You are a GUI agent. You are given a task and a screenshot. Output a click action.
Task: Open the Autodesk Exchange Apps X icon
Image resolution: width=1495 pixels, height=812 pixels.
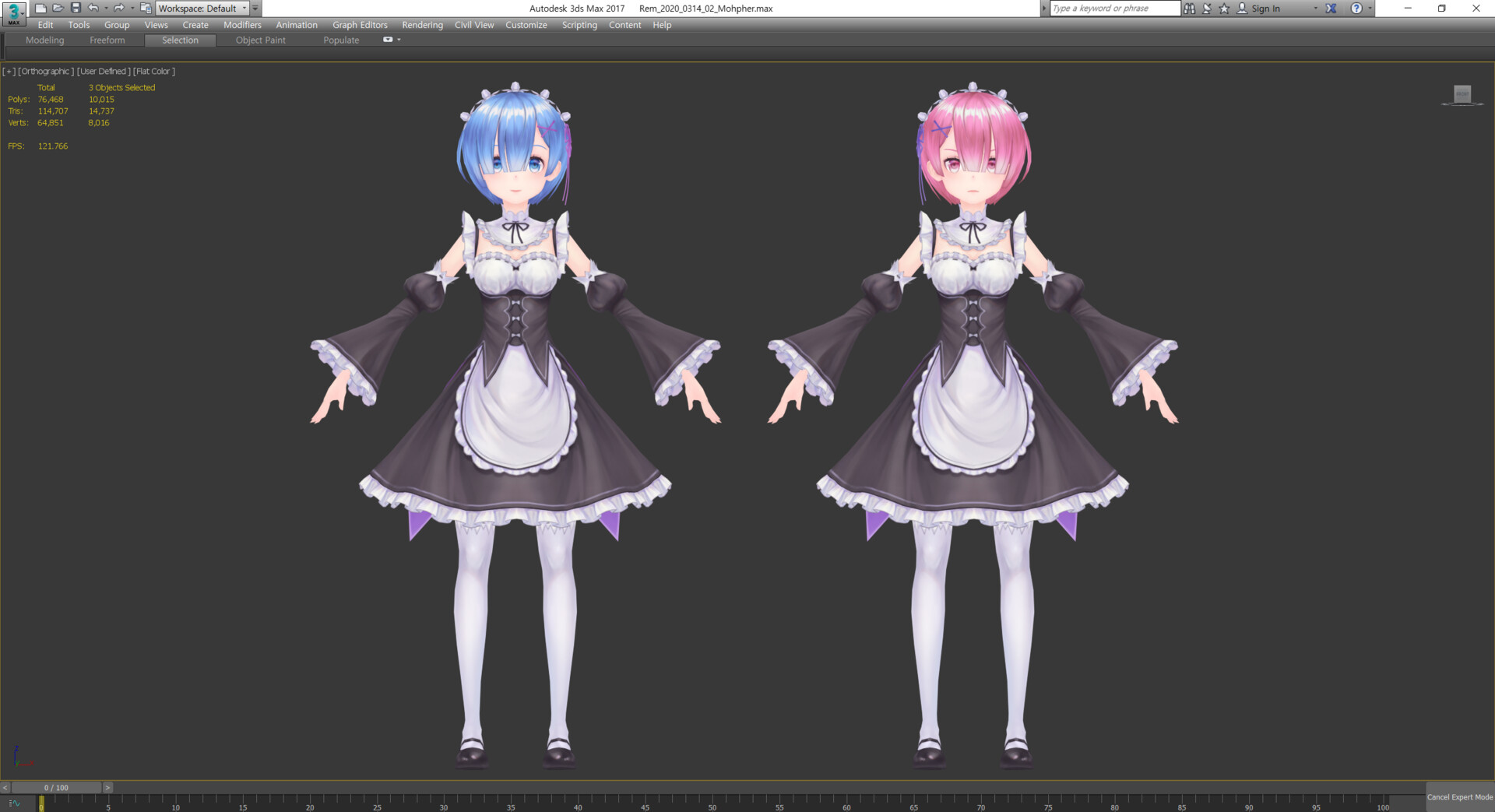point(1331,9)
